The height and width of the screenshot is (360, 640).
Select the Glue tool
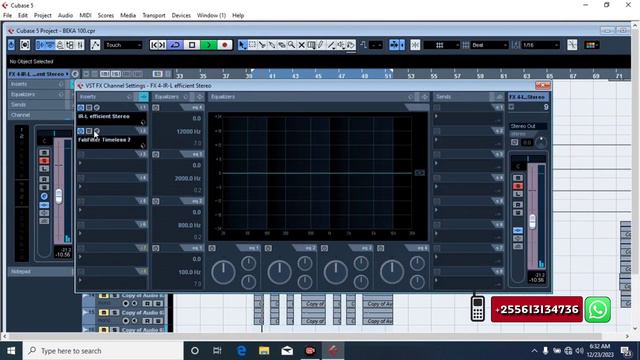click(x=272, y=45)
